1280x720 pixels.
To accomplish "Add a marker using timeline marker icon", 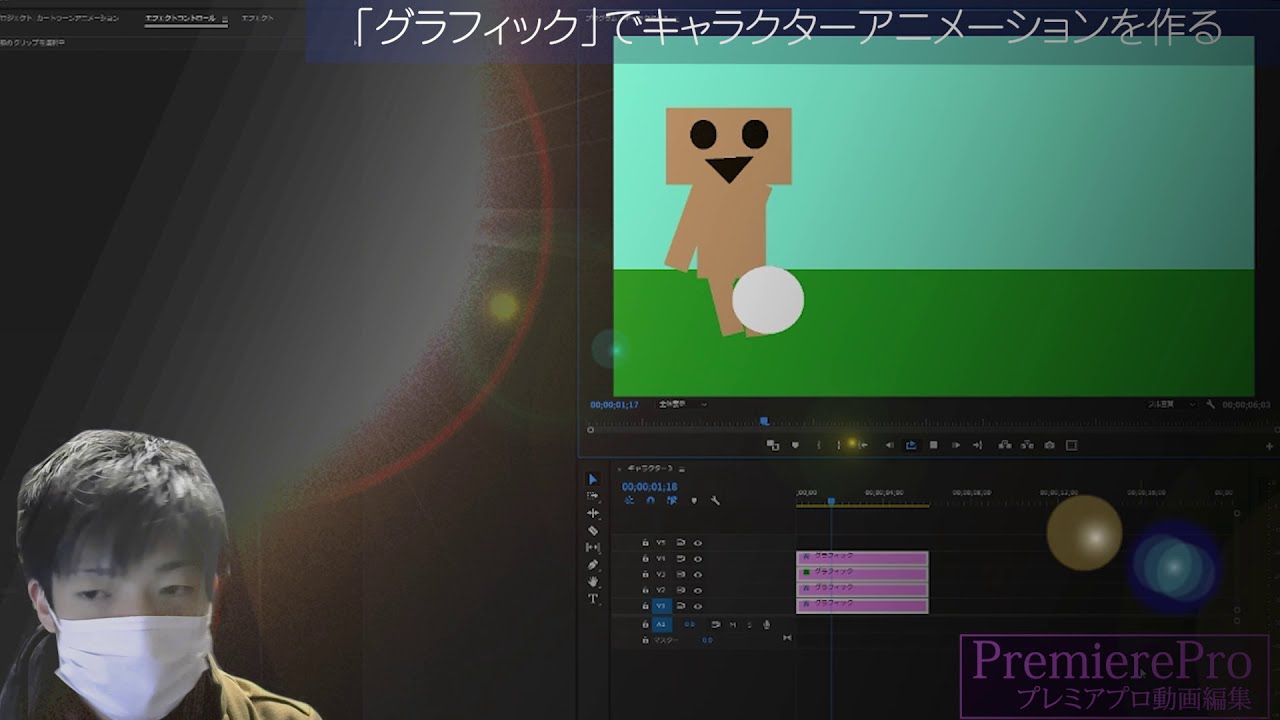I will tap(694, 501).
